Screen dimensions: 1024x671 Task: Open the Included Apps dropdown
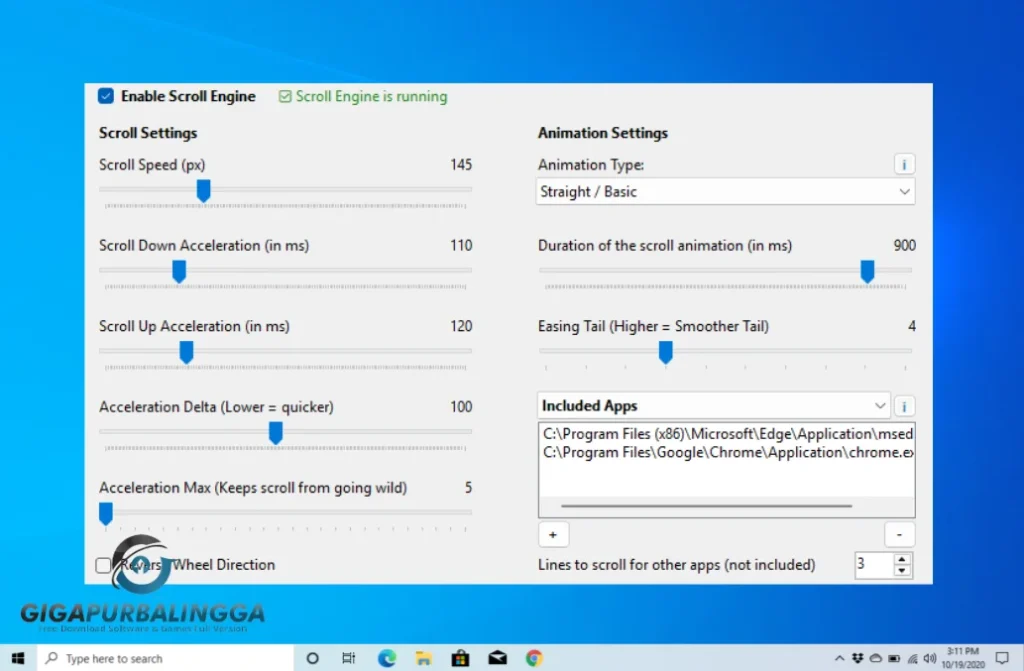[713, 406]
